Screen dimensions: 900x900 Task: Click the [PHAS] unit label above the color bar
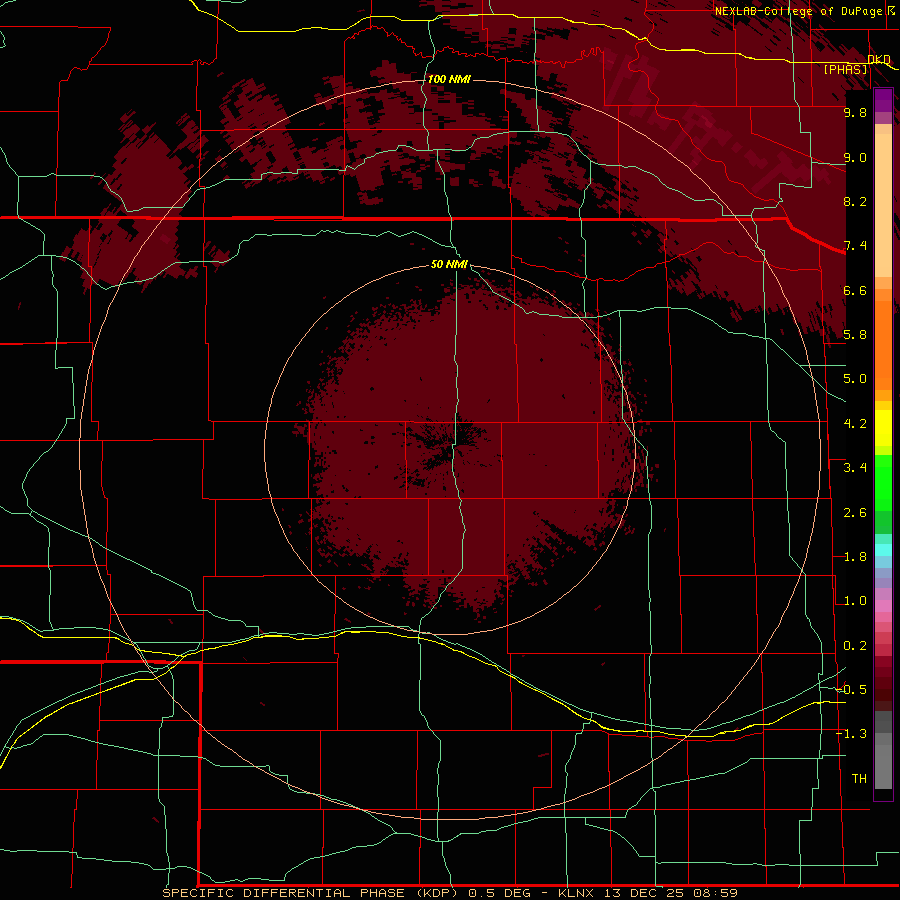(x=845, y=69)
